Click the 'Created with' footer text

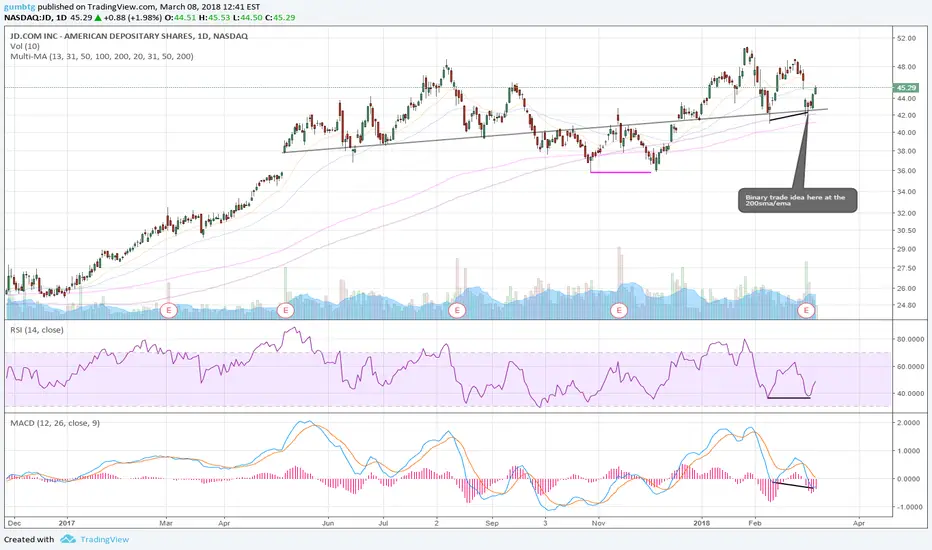[x=29, y=539]
